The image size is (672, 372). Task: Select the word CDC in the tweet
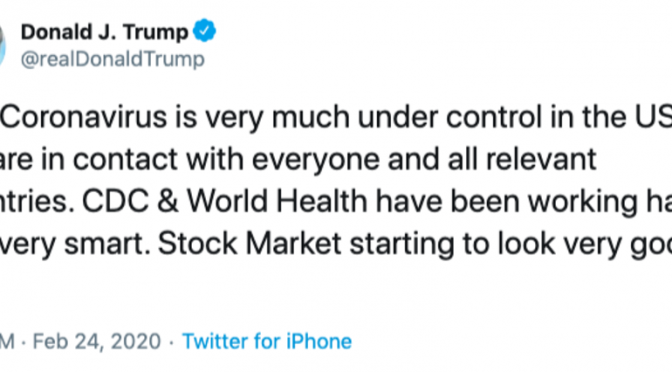(115, 201)
